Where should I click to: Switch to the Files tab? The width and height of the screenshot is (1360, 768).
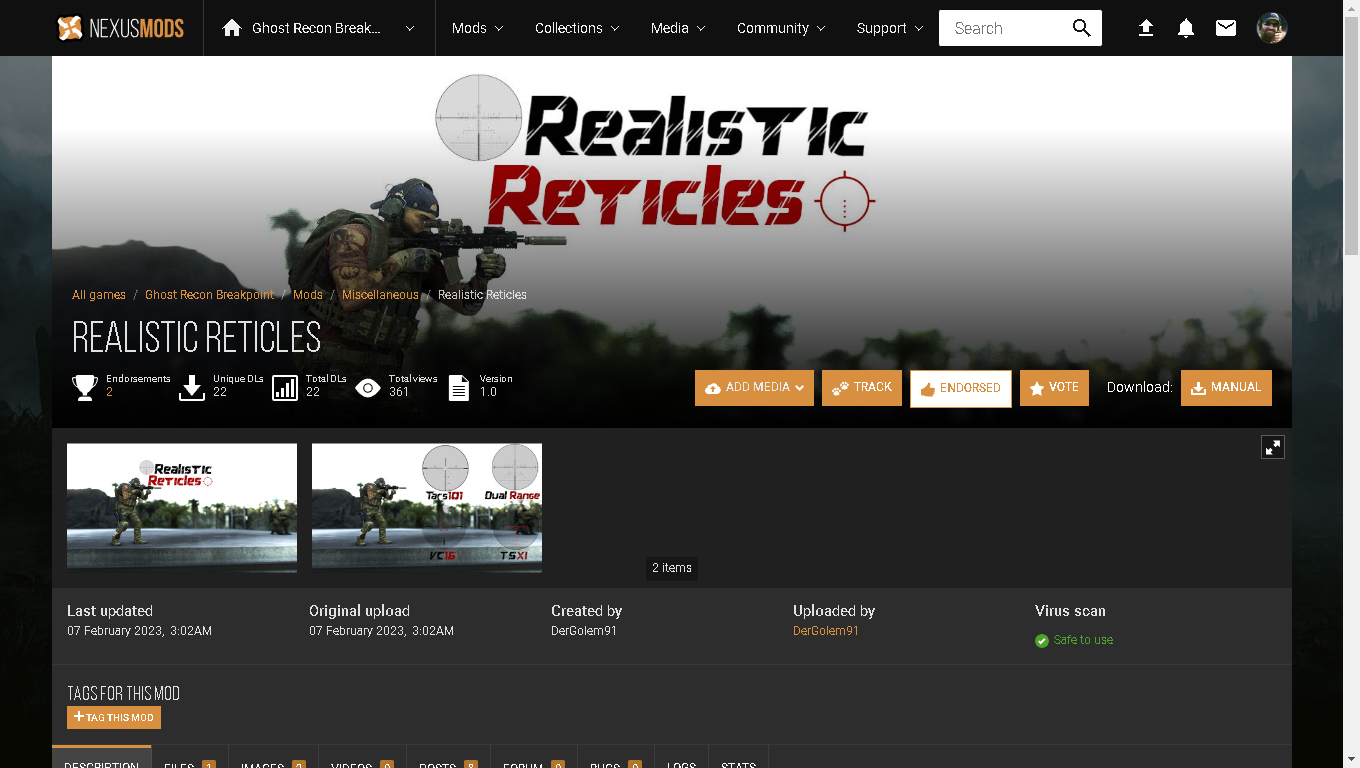click(x=190, y=757)
